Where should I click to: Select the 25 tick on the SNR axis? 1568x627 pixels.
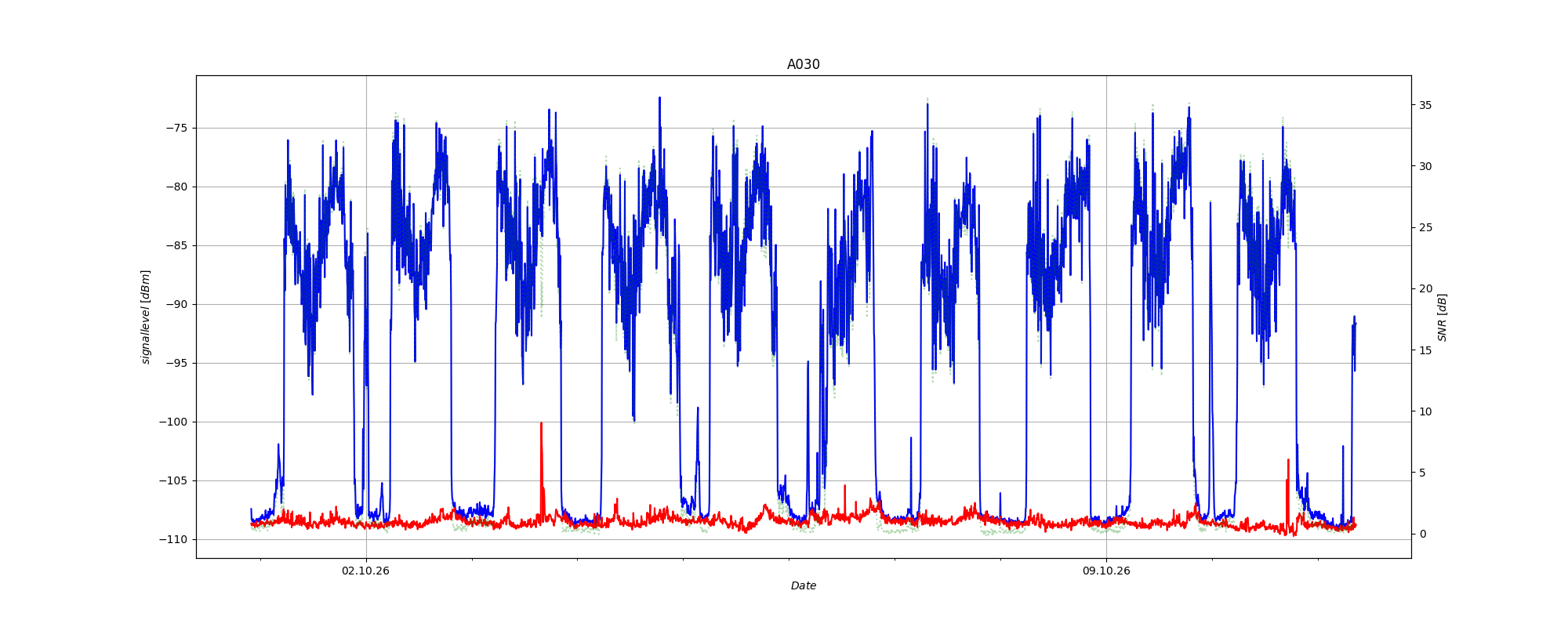point(1425,228)
